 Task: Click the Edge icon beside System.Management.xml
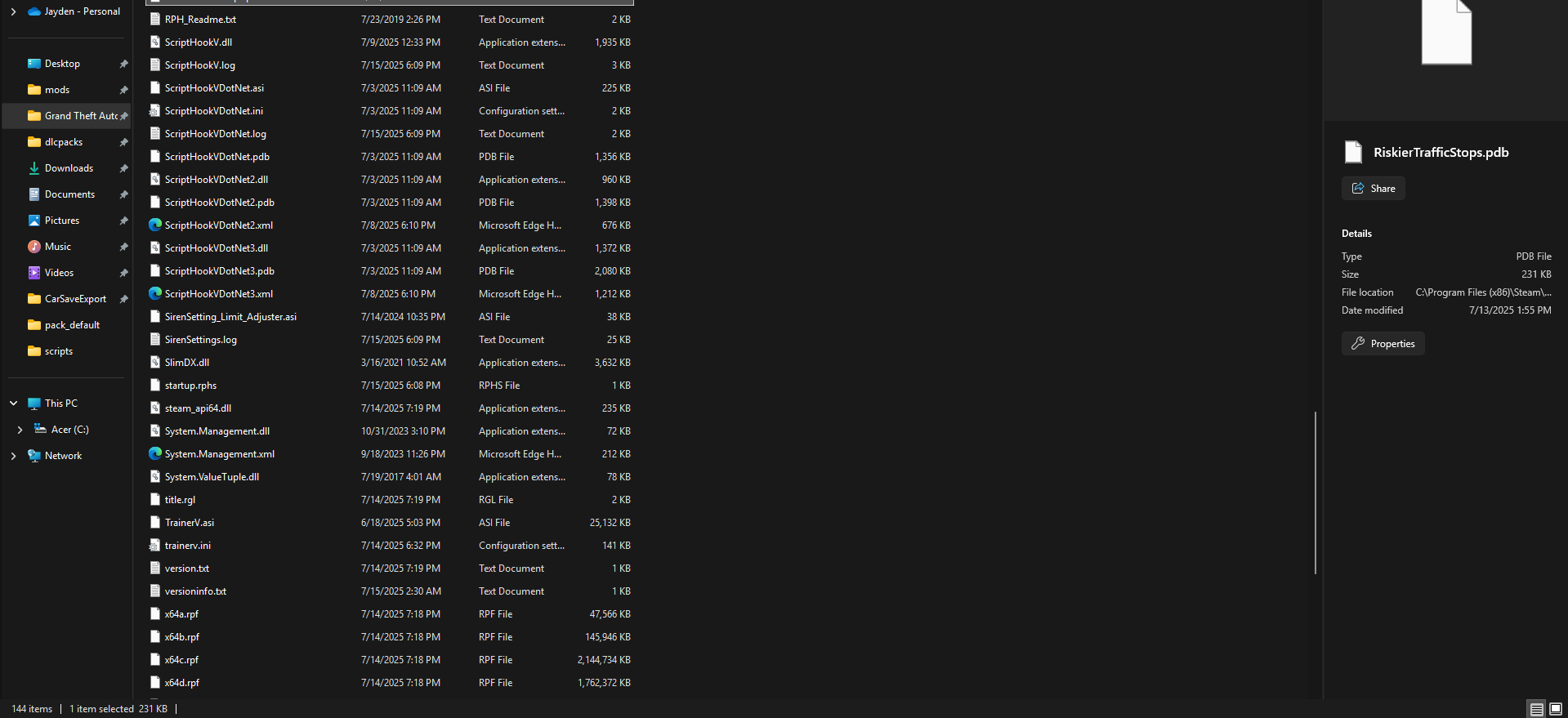pyautogui.click(x=155, y=453)
